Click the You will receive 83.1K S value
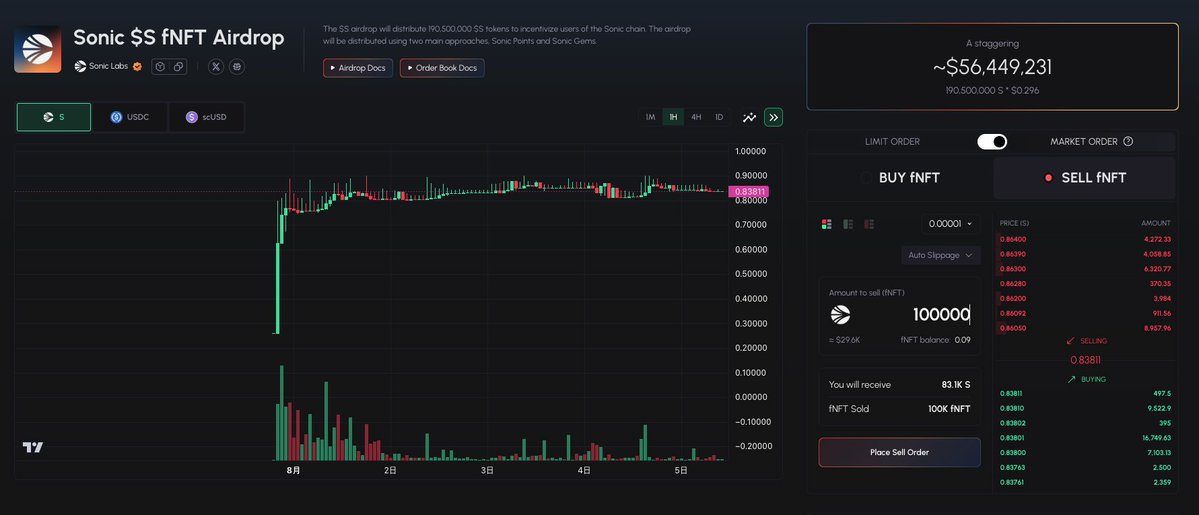This screenshot has height=515, width=1199. tap(956, 385)
